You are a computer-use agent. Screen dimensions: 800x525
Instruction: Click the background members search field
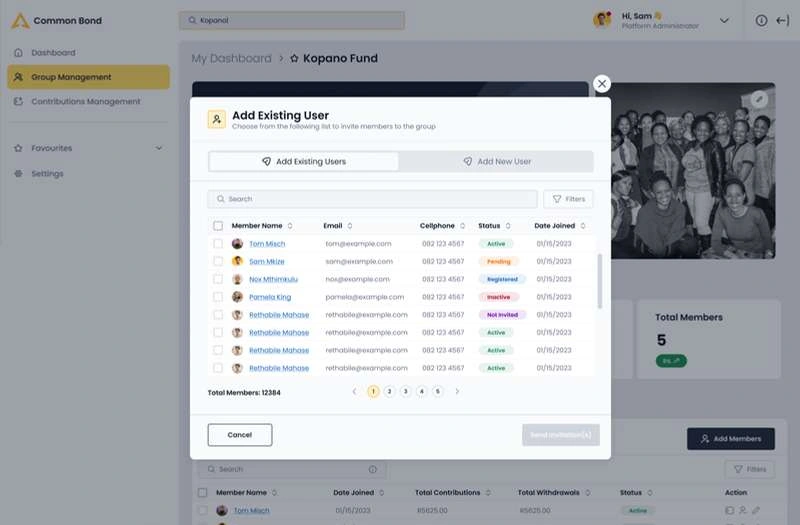tap(292, 469)
